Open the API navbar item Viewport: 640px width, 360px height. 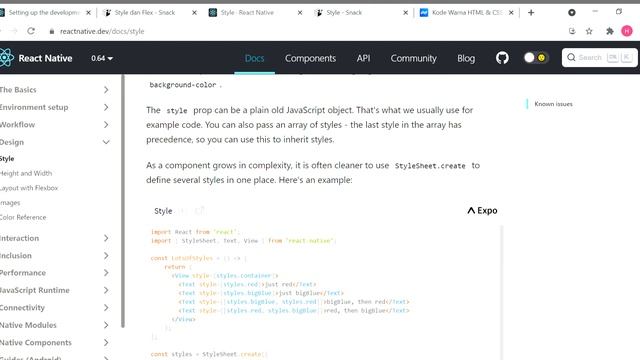coord(363,58)
